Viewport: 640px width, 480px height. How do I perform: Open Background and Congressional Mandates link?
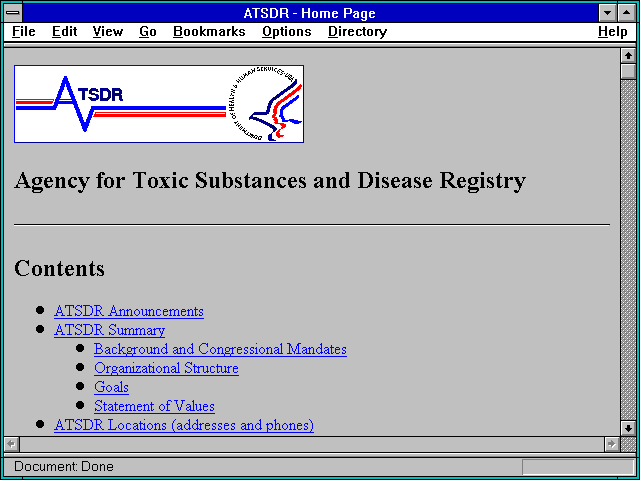click(220, 349)
